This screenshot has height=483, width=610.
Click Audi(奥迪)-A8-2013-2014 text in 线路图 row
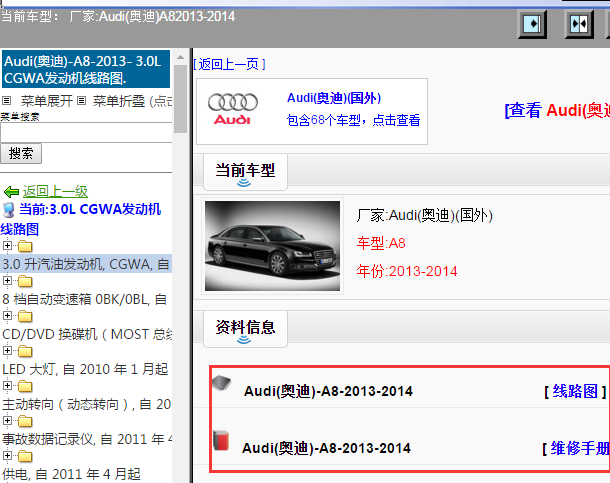[328, 391]
